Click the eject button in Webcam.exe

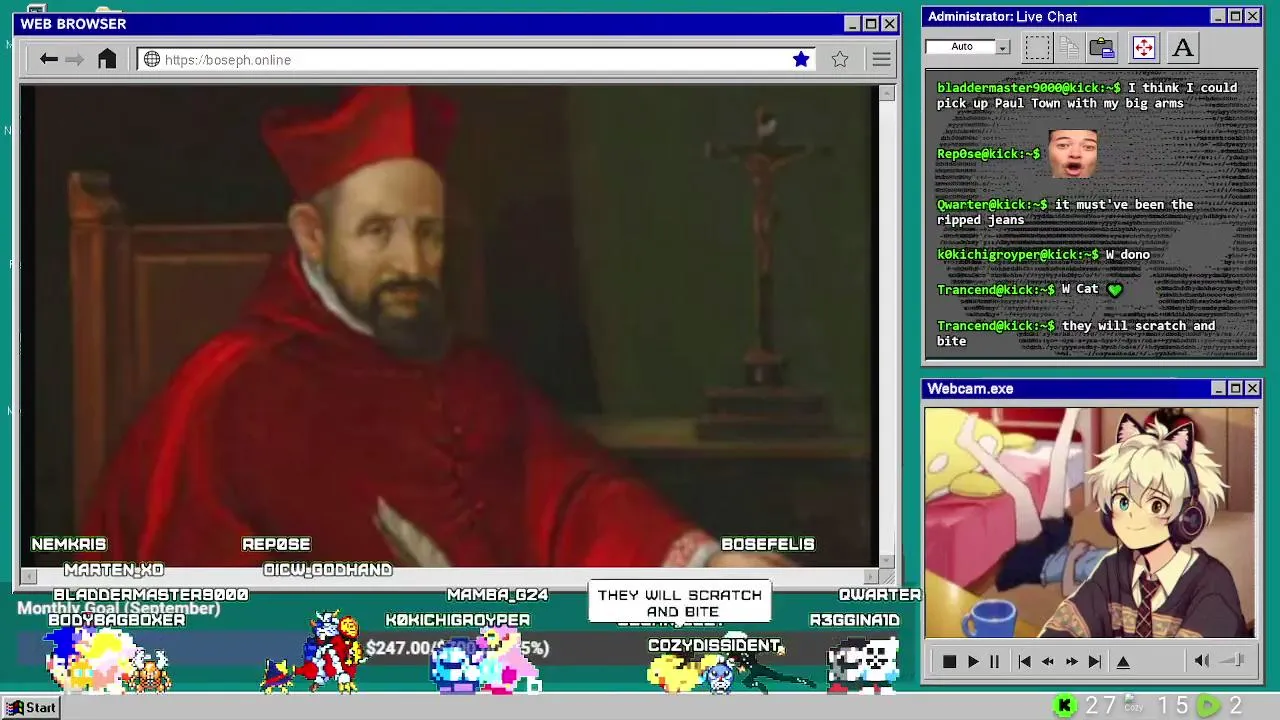pyautogui.click(x=1123, y=662)
